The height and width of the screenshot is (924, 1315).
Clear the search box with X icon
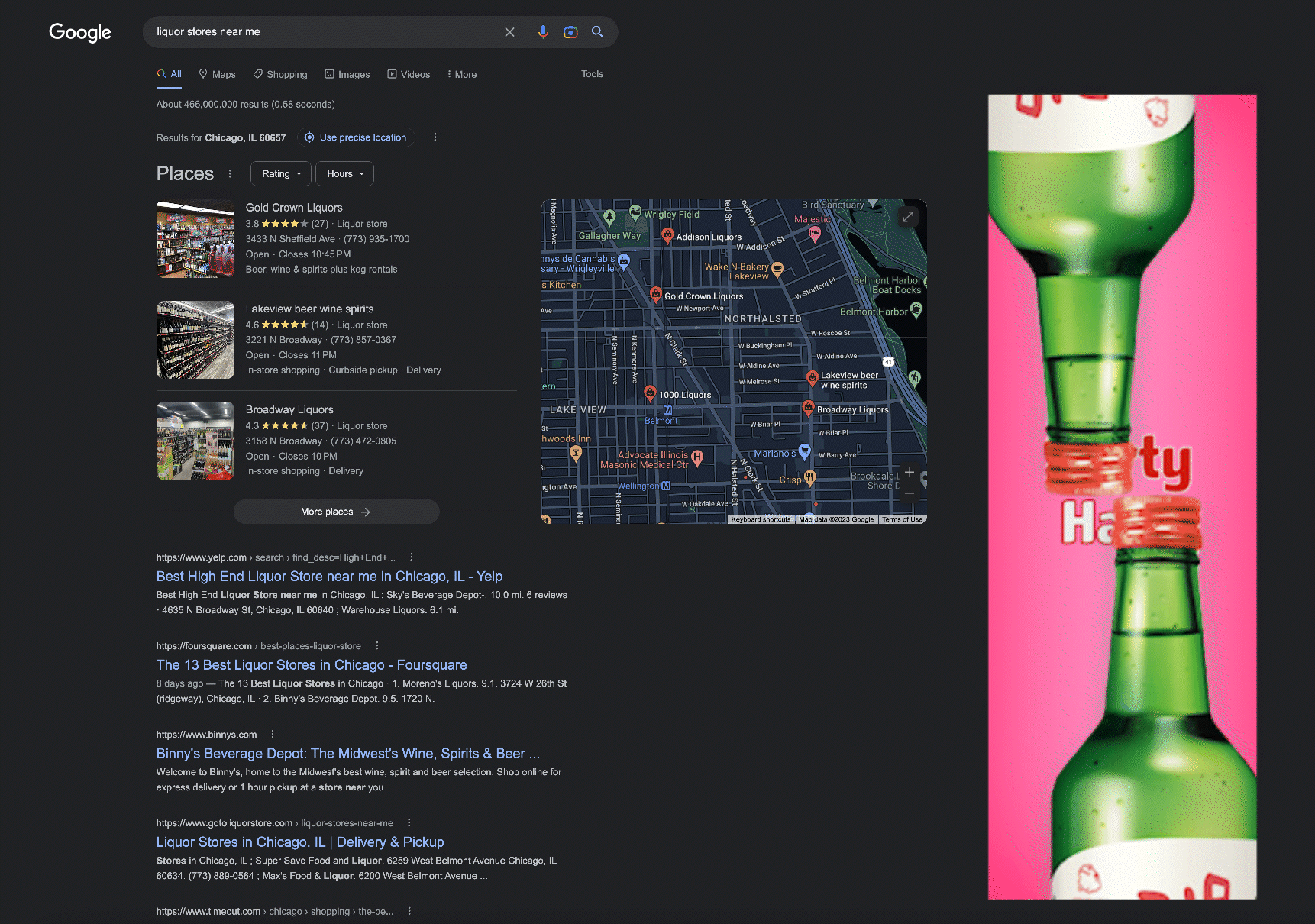pyautogui.click(x=509, y=32)
